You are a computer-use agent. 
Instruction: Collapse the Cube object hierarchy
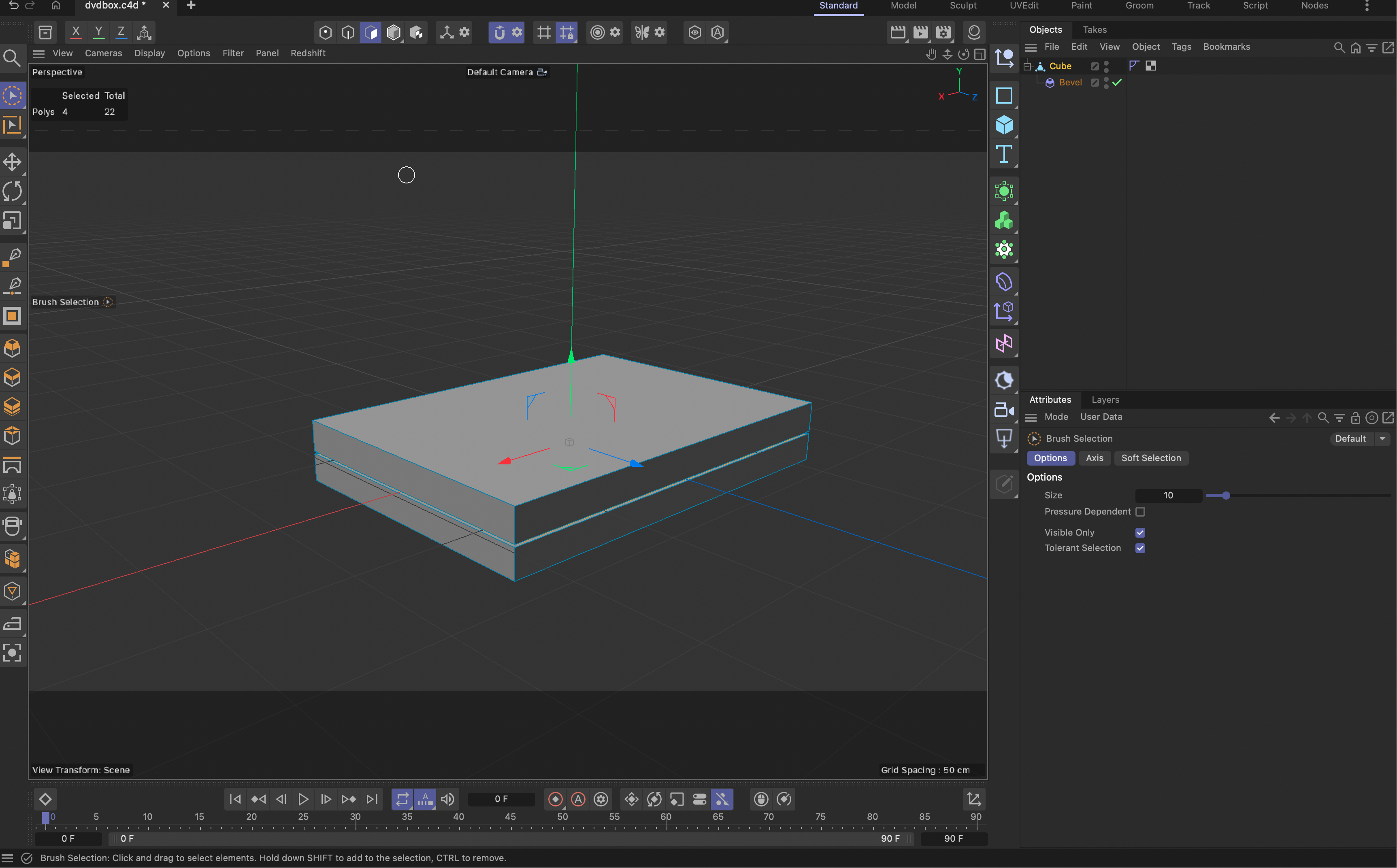pos(1028,66)
